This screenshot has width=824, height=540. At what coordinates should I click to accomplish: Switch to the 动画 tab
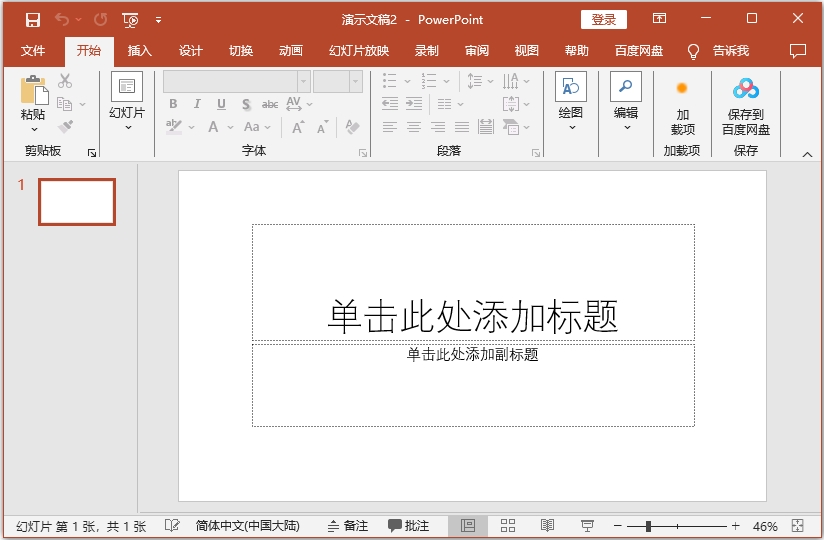click(x=291, y=51)
